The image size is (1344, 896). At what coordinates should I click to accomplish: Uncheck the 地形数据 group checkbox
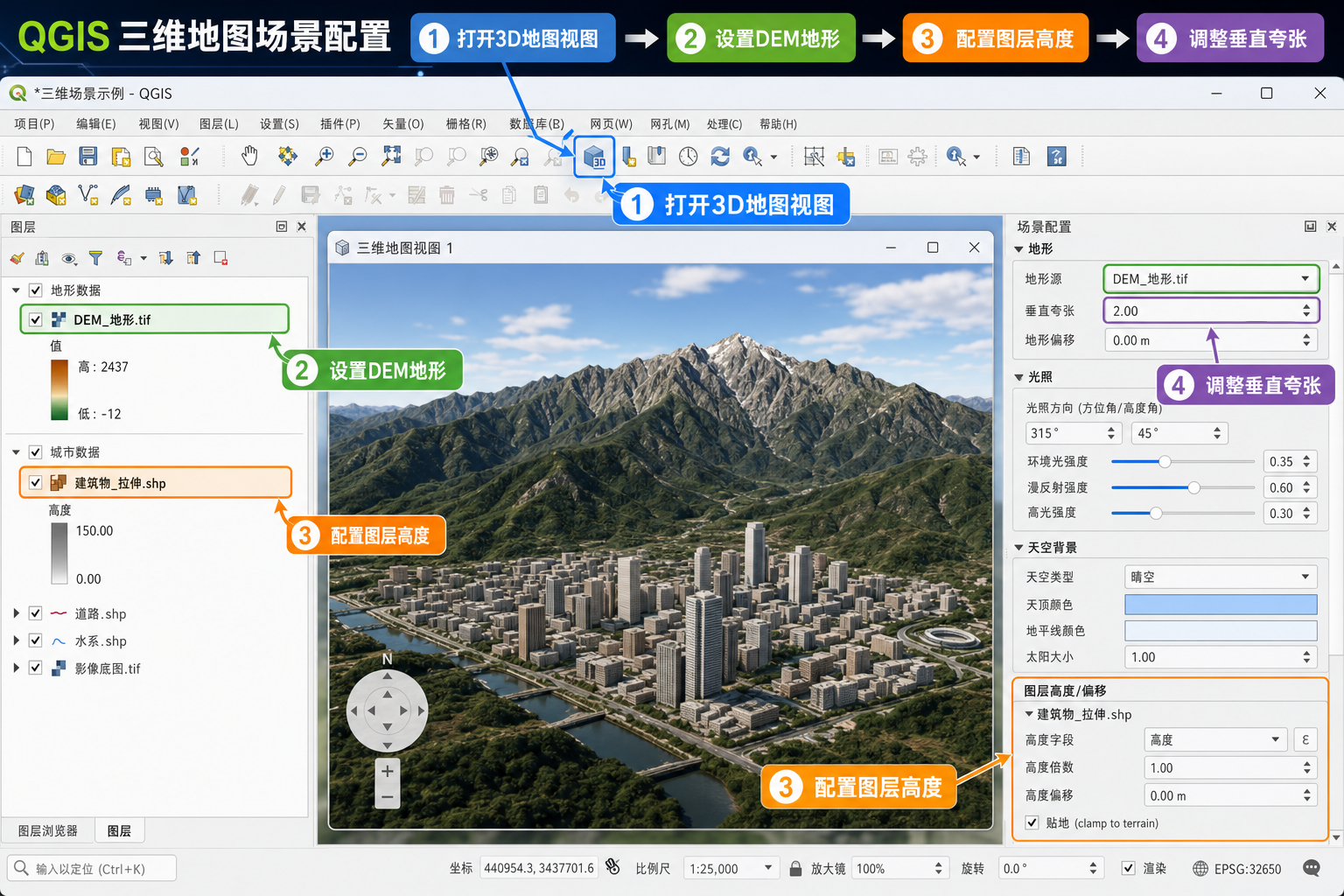(36, 290)
